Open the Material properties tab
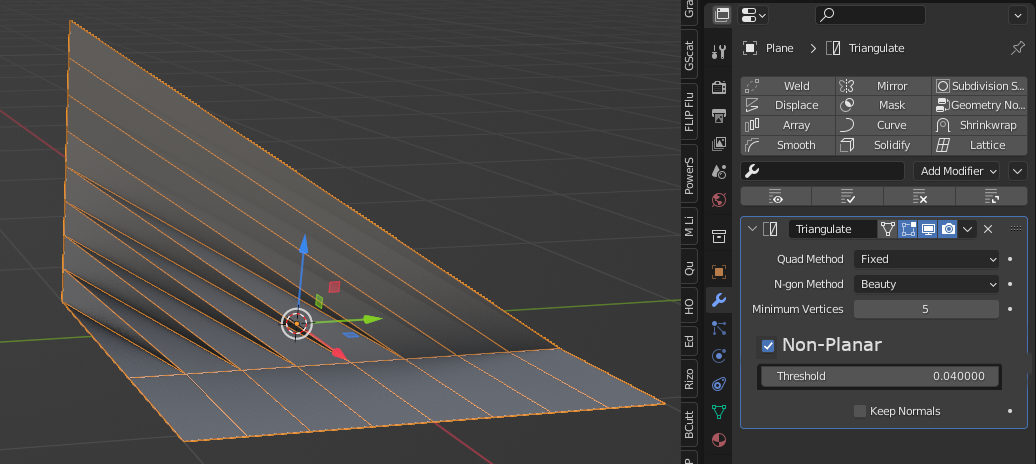 719,440
